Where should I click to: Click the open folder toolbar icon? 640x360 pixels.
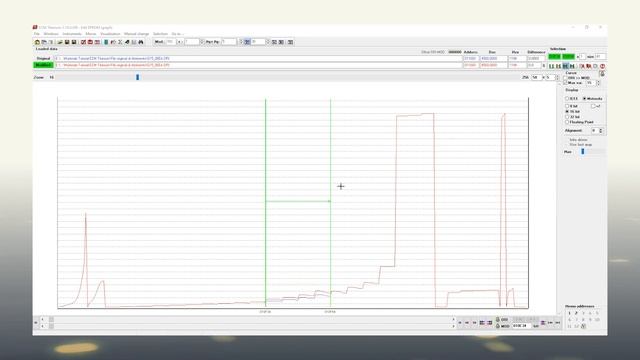tap(60, 42)
